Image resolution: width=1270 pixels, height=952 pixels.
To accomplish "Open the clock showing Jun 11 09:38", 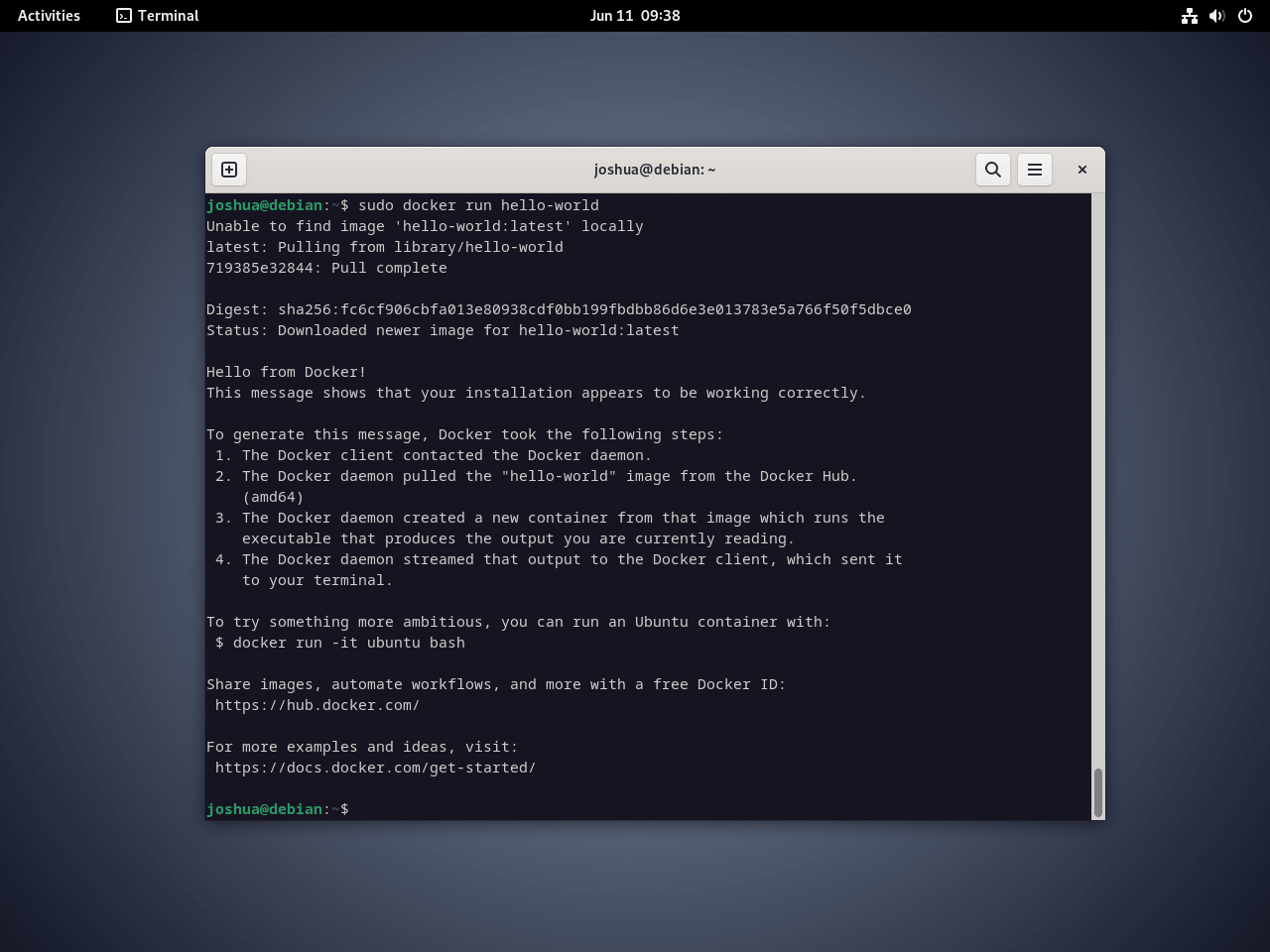I will [x=635, y=16].
